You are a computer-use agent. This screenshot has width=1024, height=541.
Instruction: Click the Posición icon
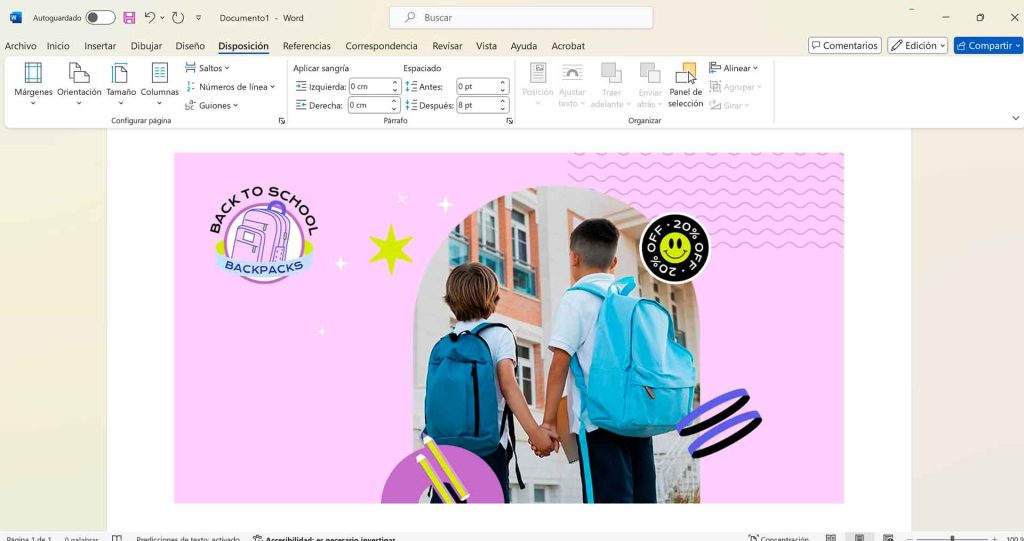538,73
